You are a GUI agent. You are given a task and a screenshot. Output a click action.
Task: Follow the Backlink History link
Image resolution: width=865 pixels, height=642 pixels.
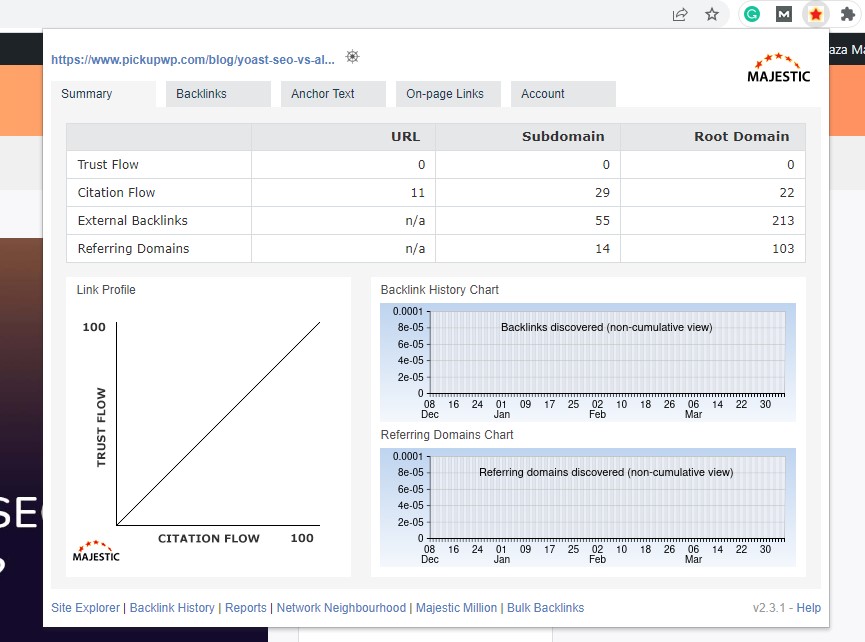(x=172, y=608)
